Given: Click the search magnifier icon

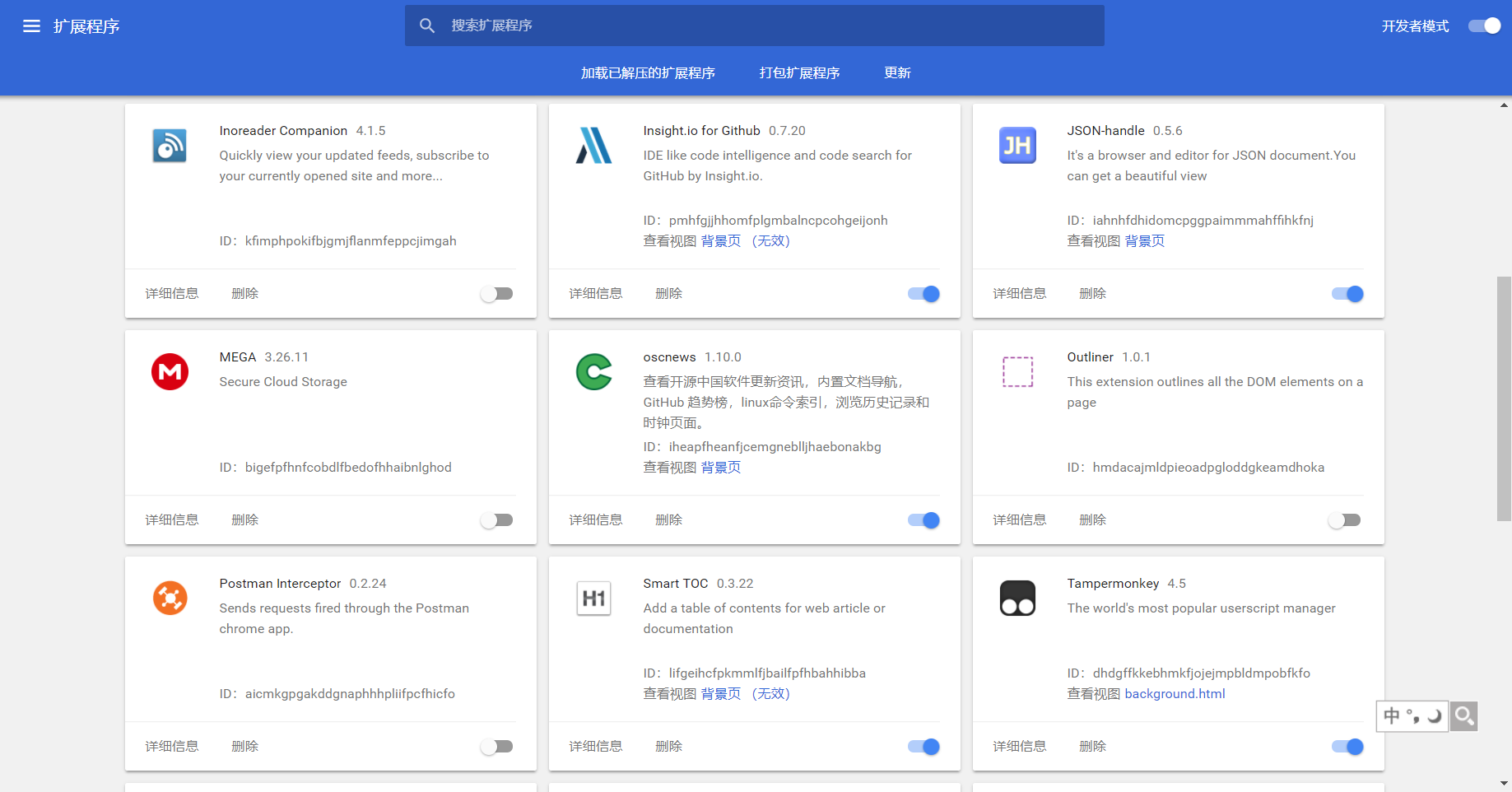Looking at the screenshot, I should click(x=426, y=26).
